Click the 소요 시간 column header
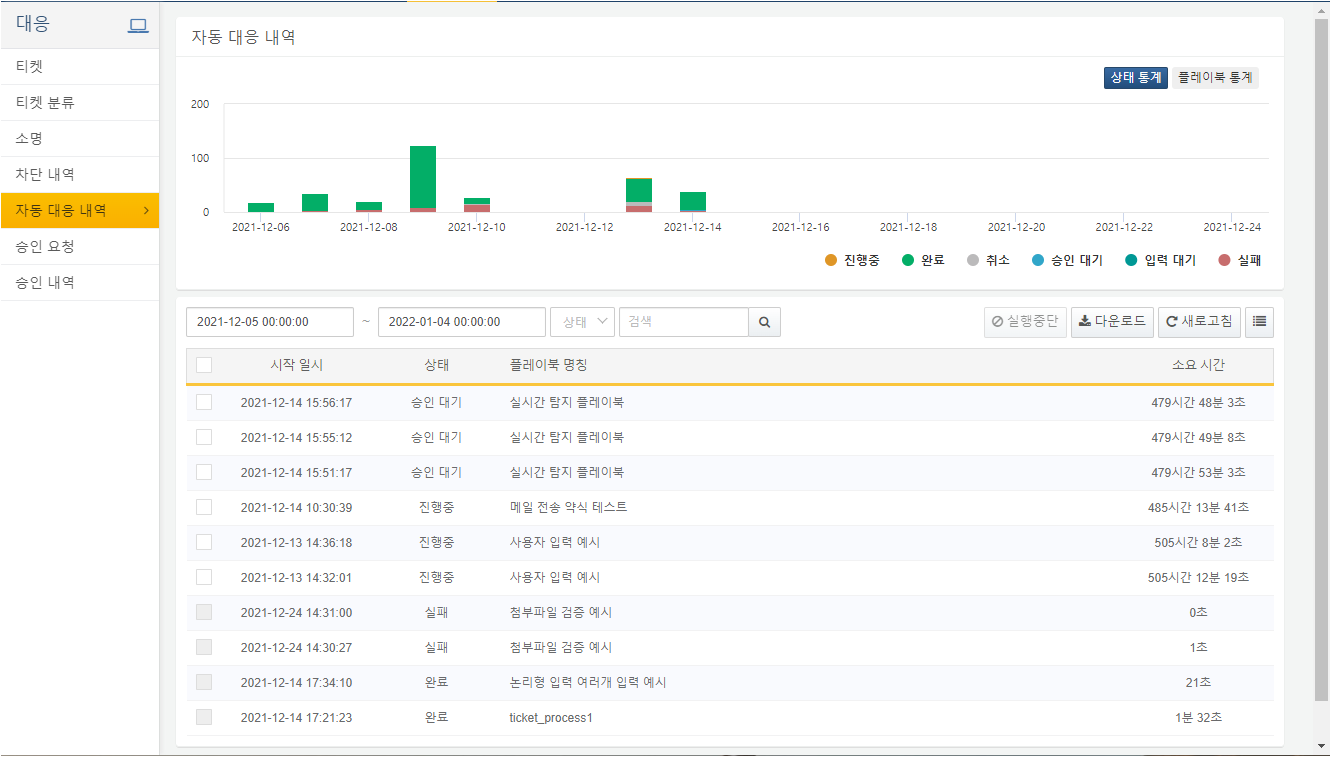1331x757 pixels. 1199,365
